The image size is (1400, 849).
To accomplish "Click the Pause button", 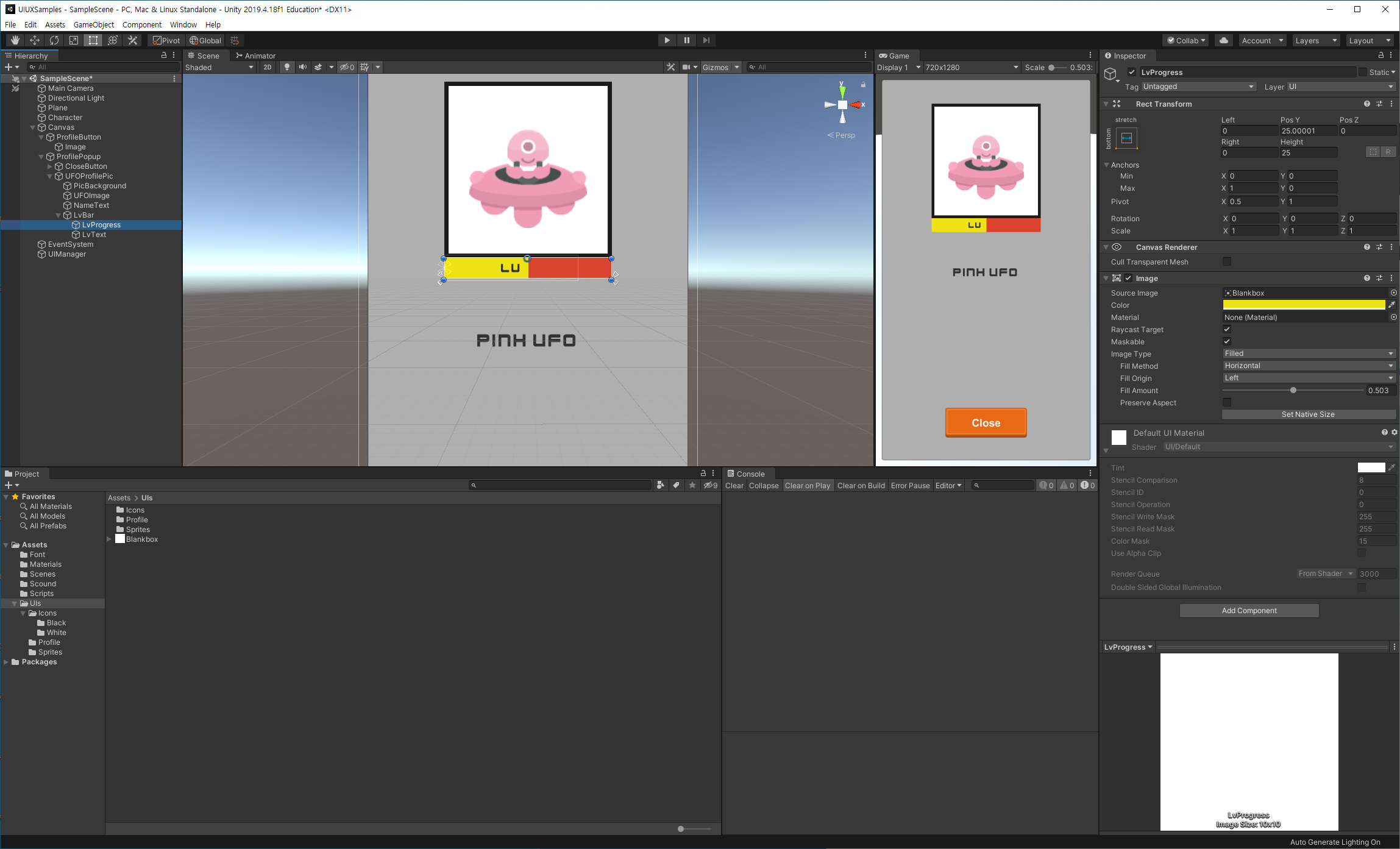I will [686, 40].
